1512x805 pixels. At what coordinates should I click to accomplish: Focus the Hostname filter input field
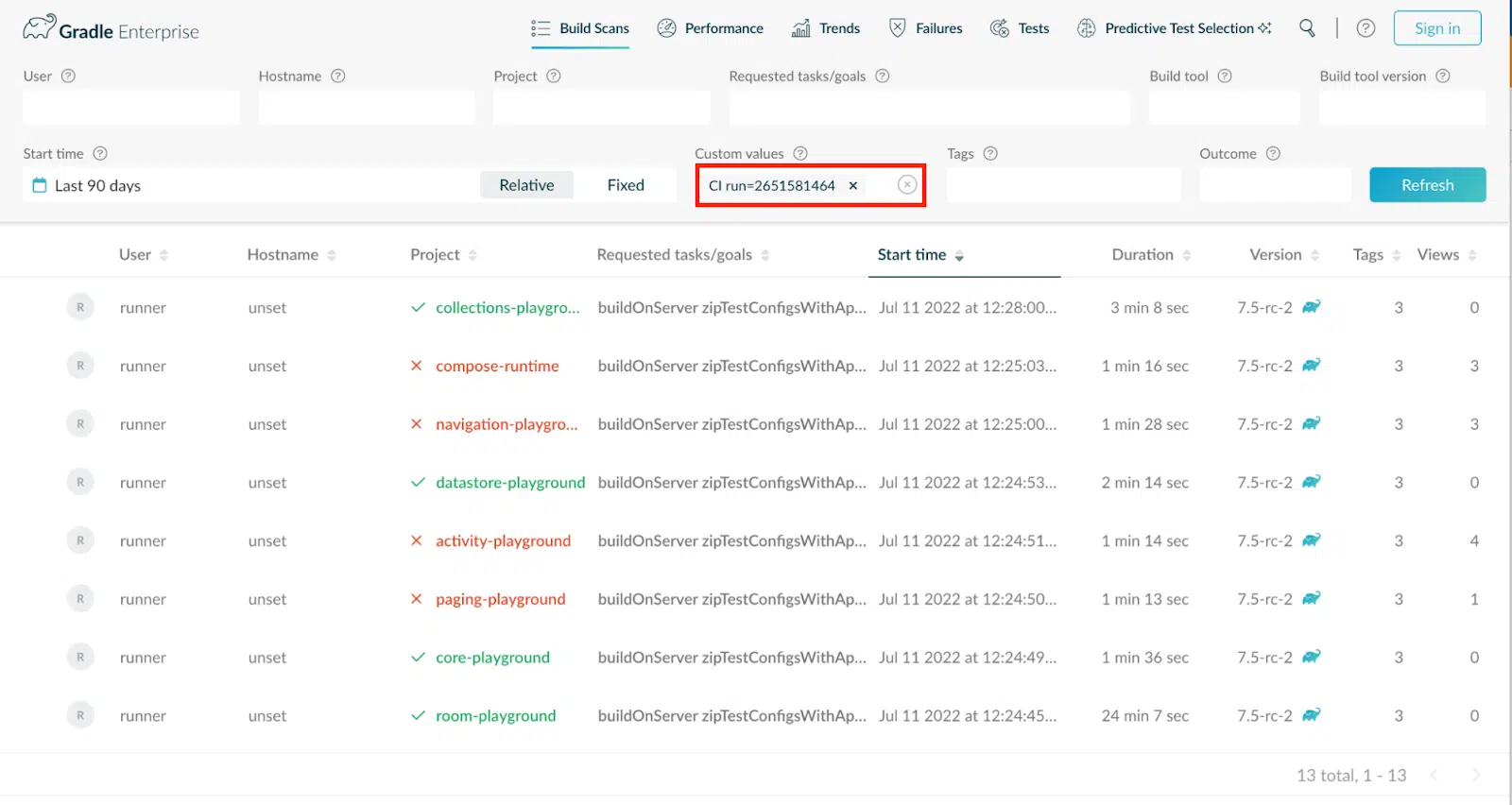click(x=367, y=108)
